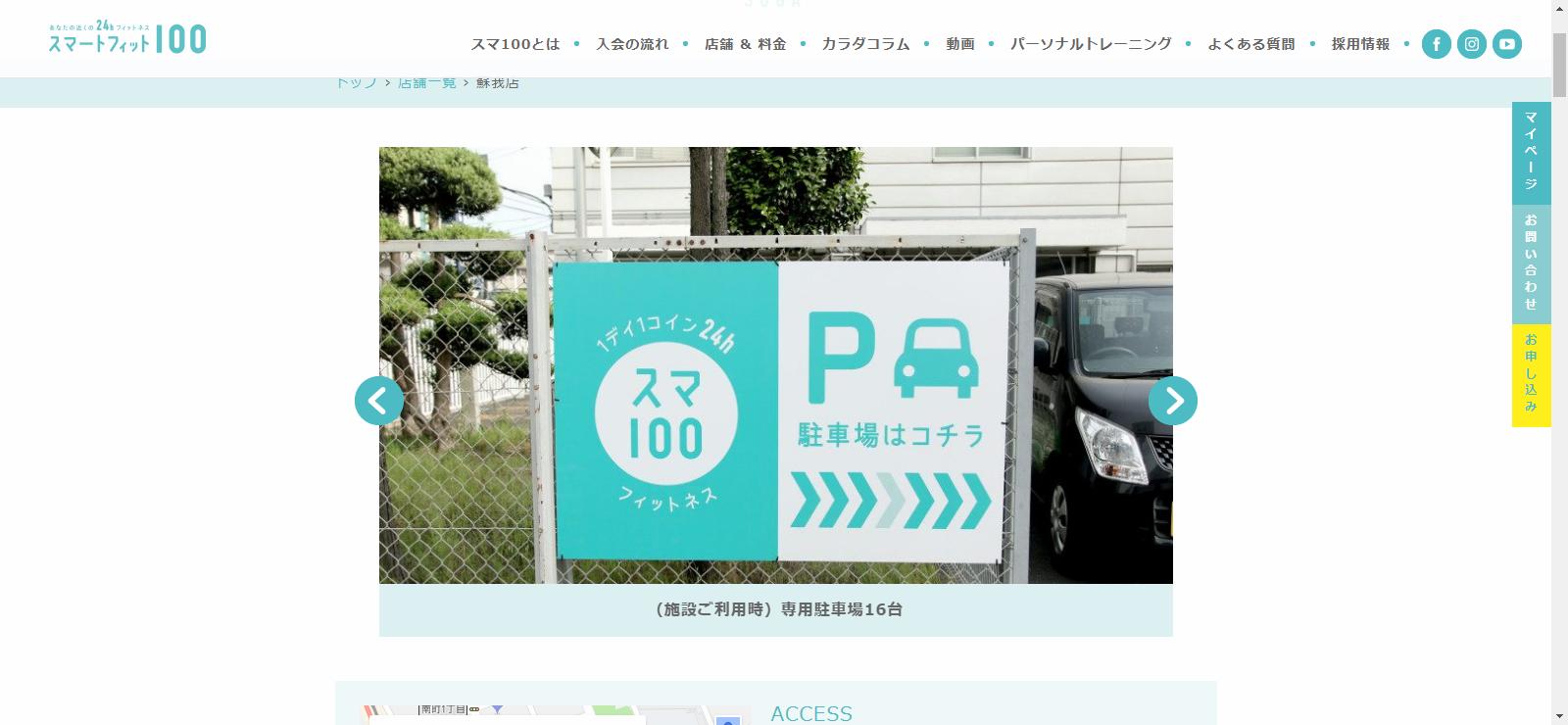The width and height of the screenshot is (1568, 725).
Task: Open 採用情報 menu item
Action: [x=1360, y=44]
